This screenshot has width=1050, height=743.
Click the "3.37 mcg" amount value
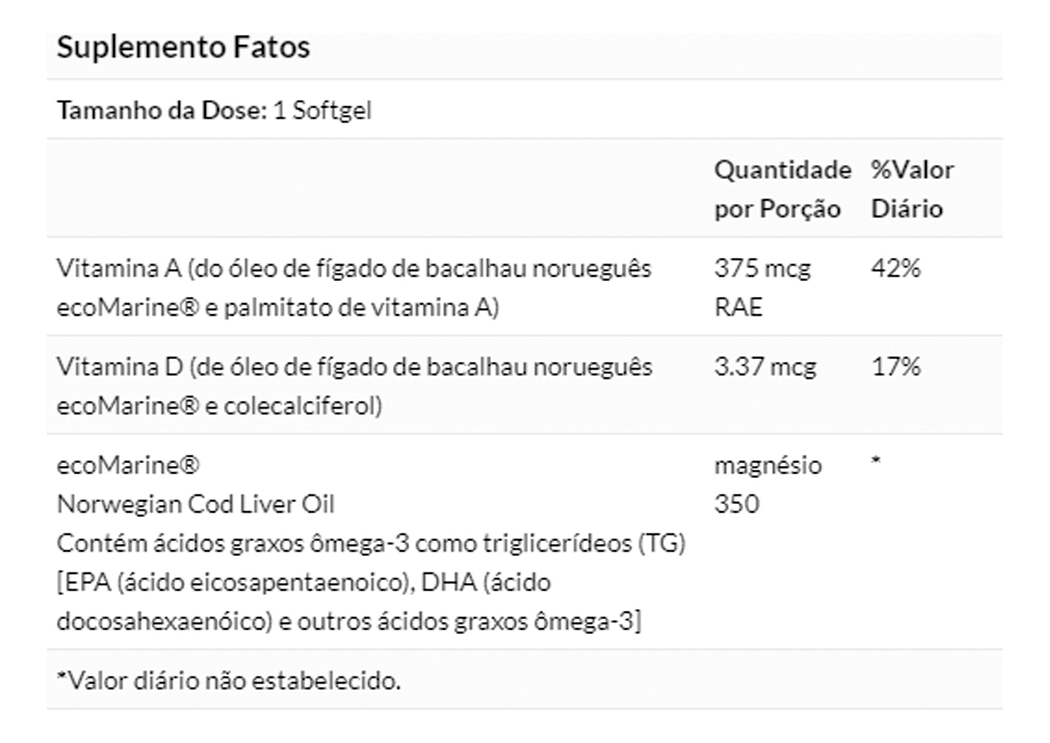(765, 367)
